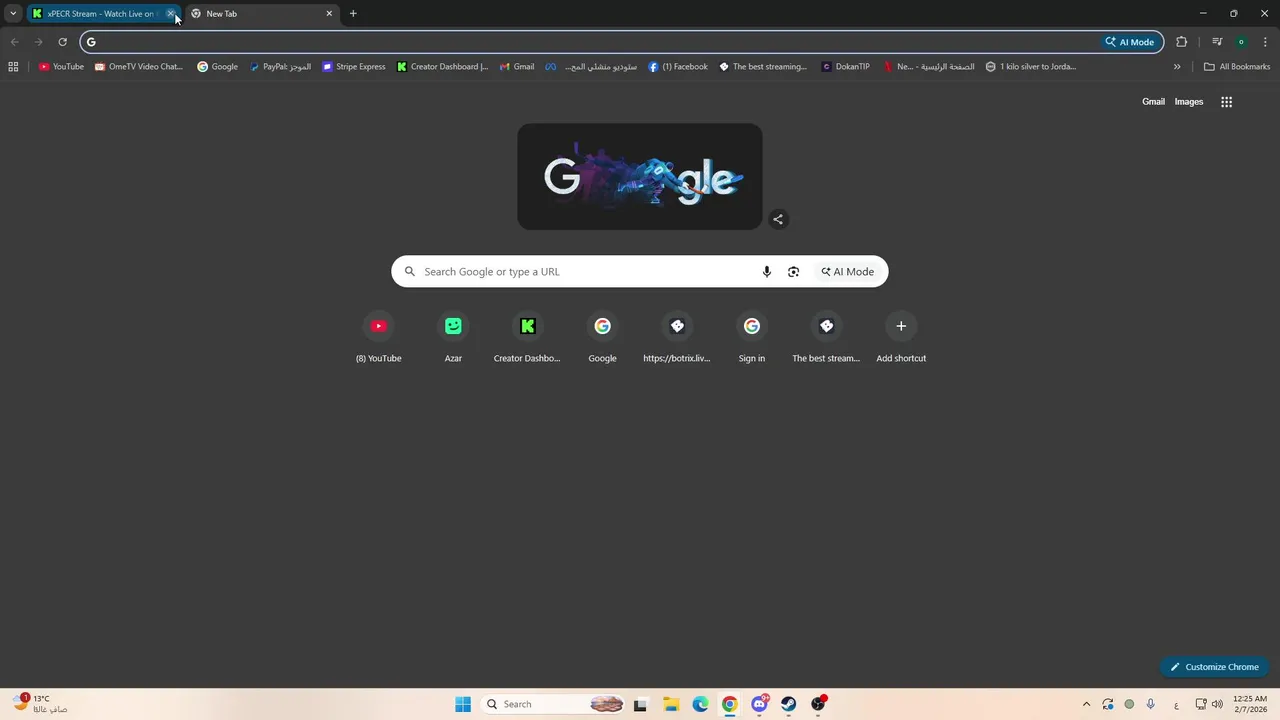Viewport: 1280px width, 720px height.
Task: Open the Sign in shortcut tile
Action: coord(752,337)
